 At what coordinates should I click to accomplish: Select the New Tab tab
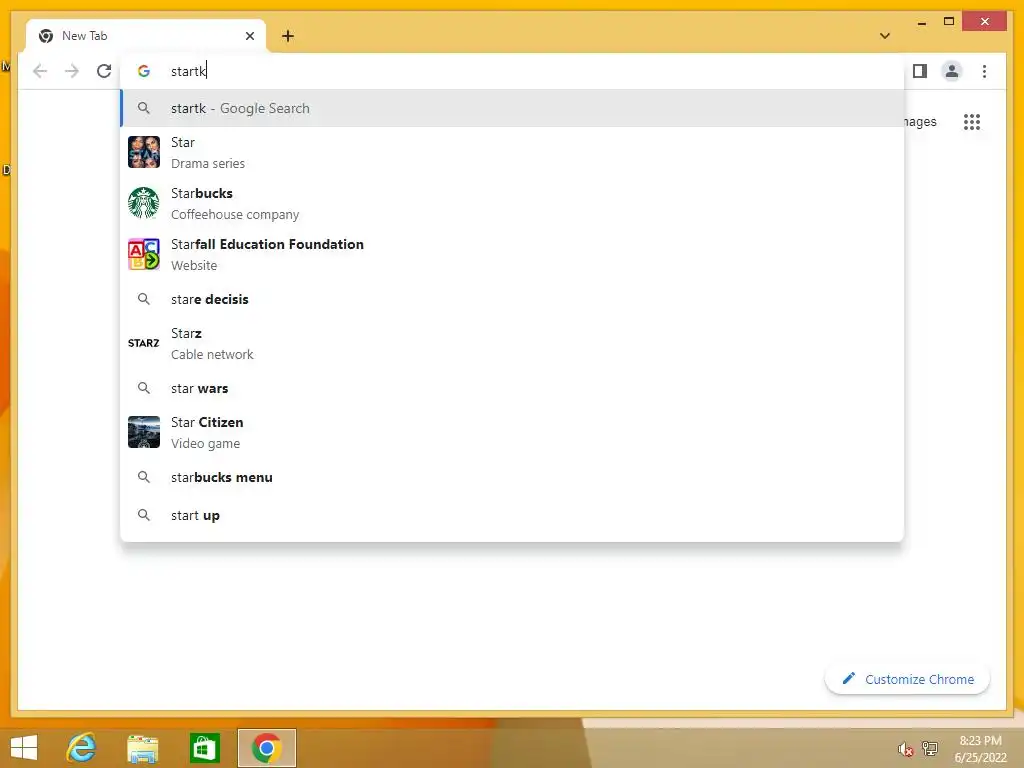pos(146,36)
